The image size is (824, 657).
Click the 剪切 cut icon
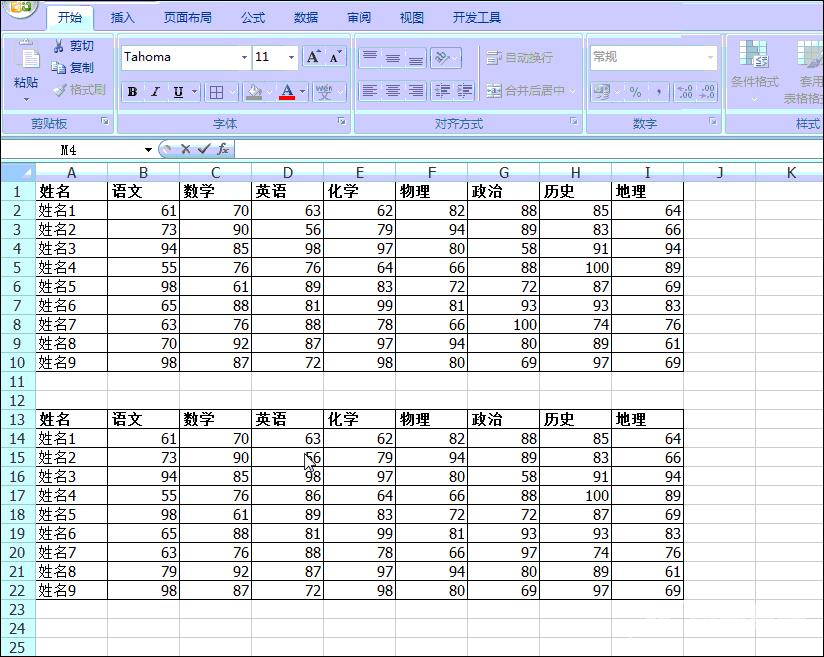[62, 46]
